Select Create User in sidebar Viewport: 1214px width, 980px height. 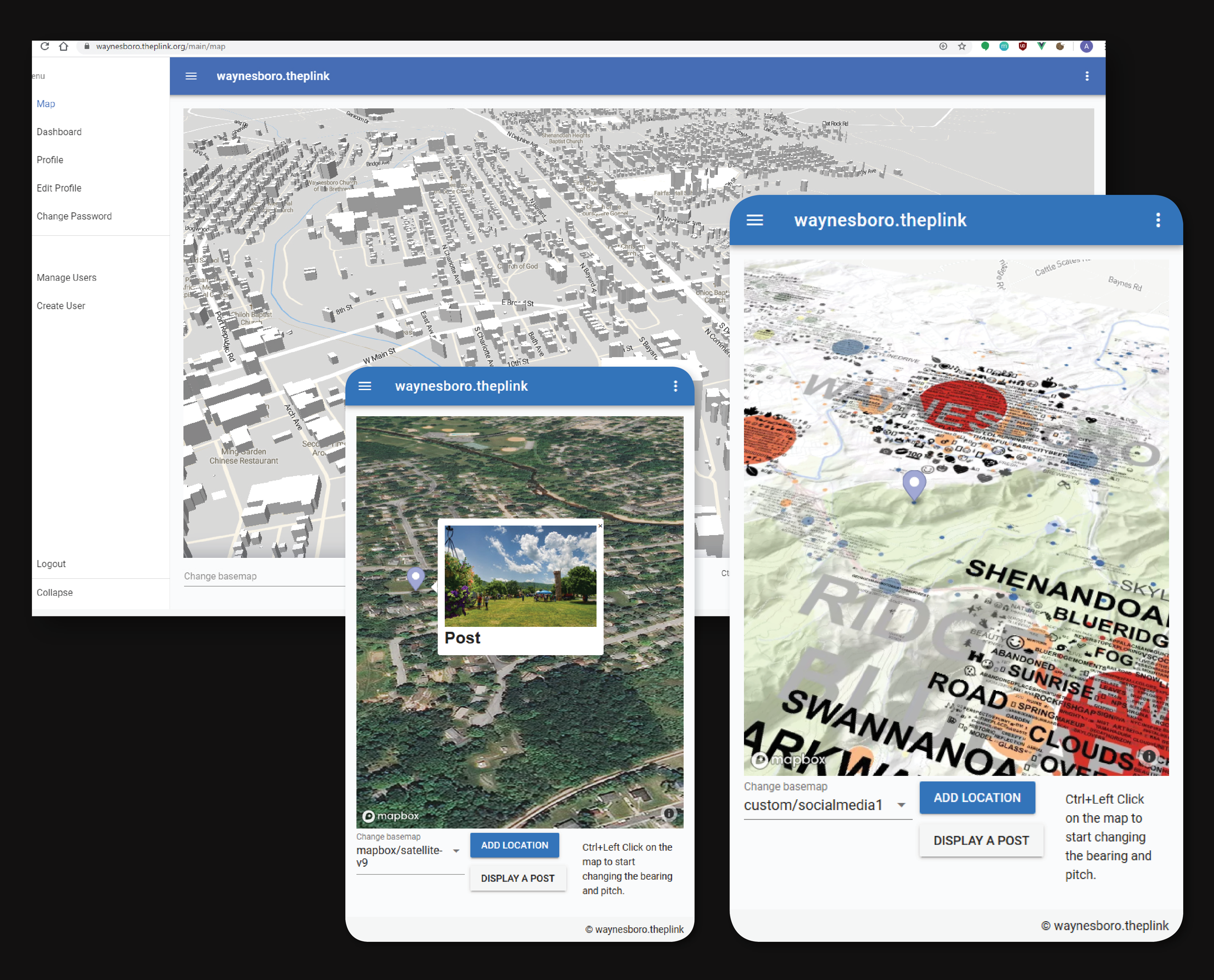[x=61, y=306]
